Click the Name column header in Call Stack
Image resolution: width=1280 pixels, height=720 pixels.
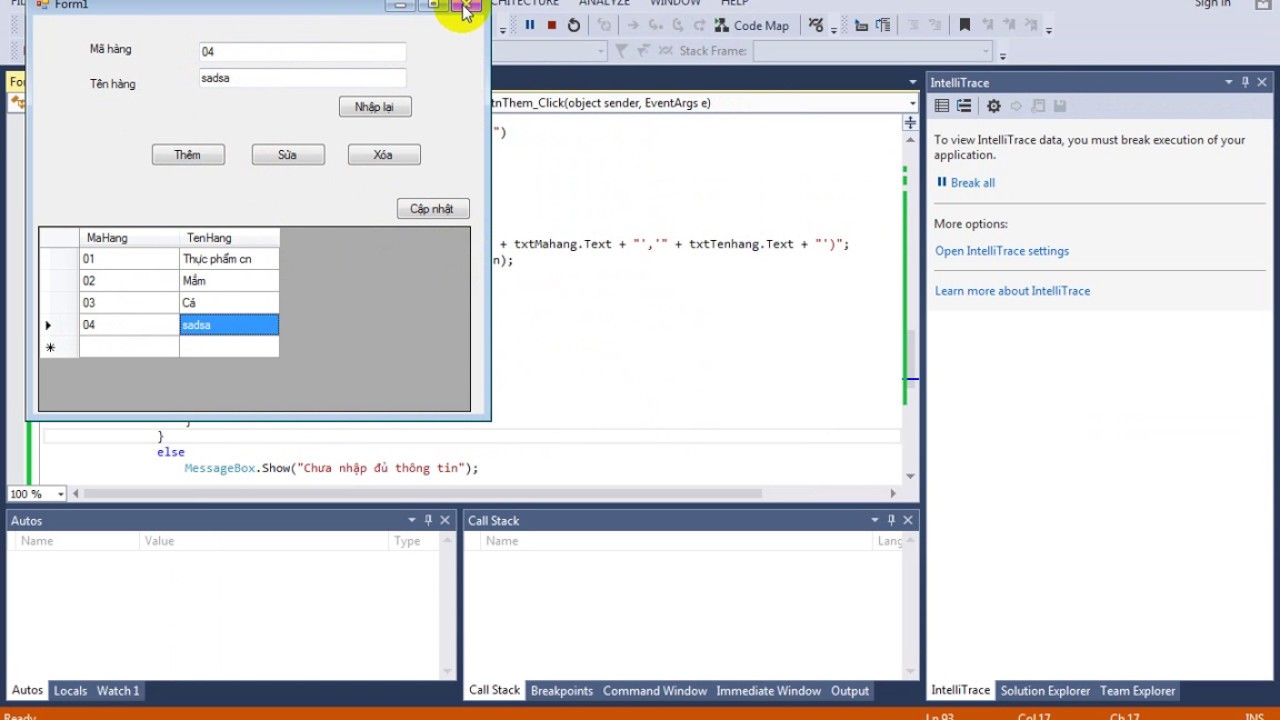click(676, 541)
